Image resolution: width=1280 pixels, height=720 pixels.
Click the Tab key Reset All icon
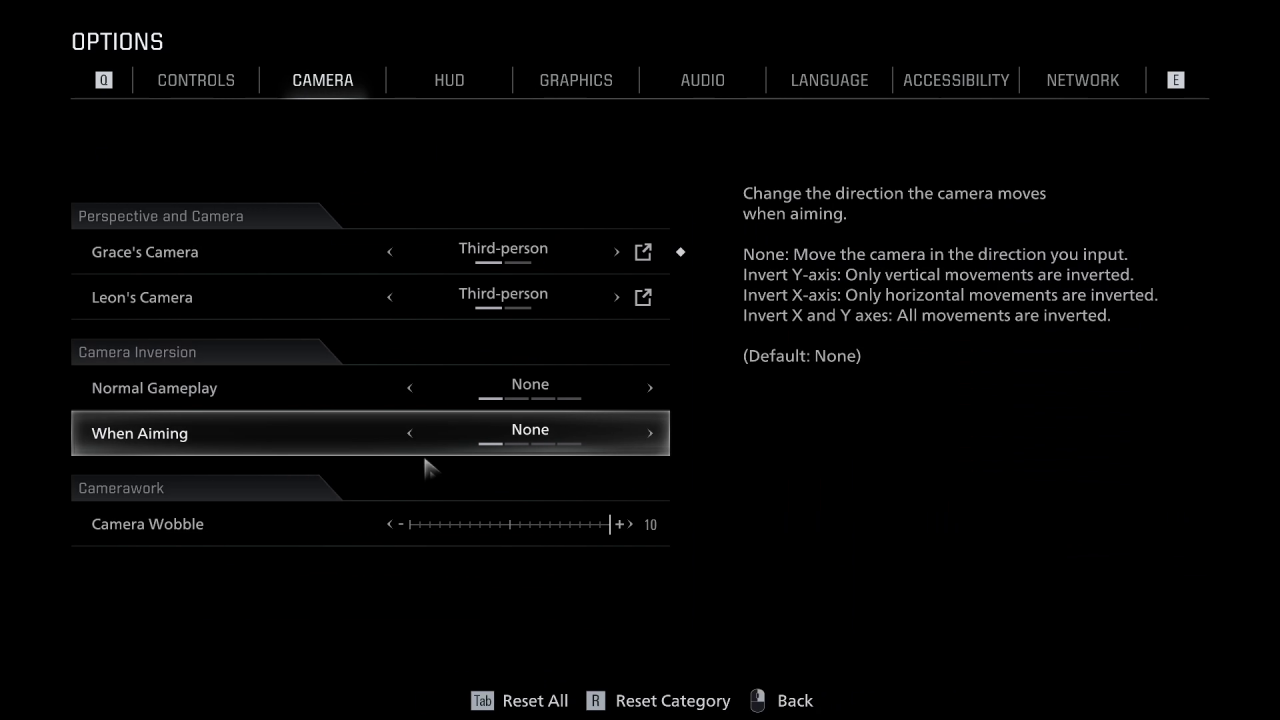point(482,701)
